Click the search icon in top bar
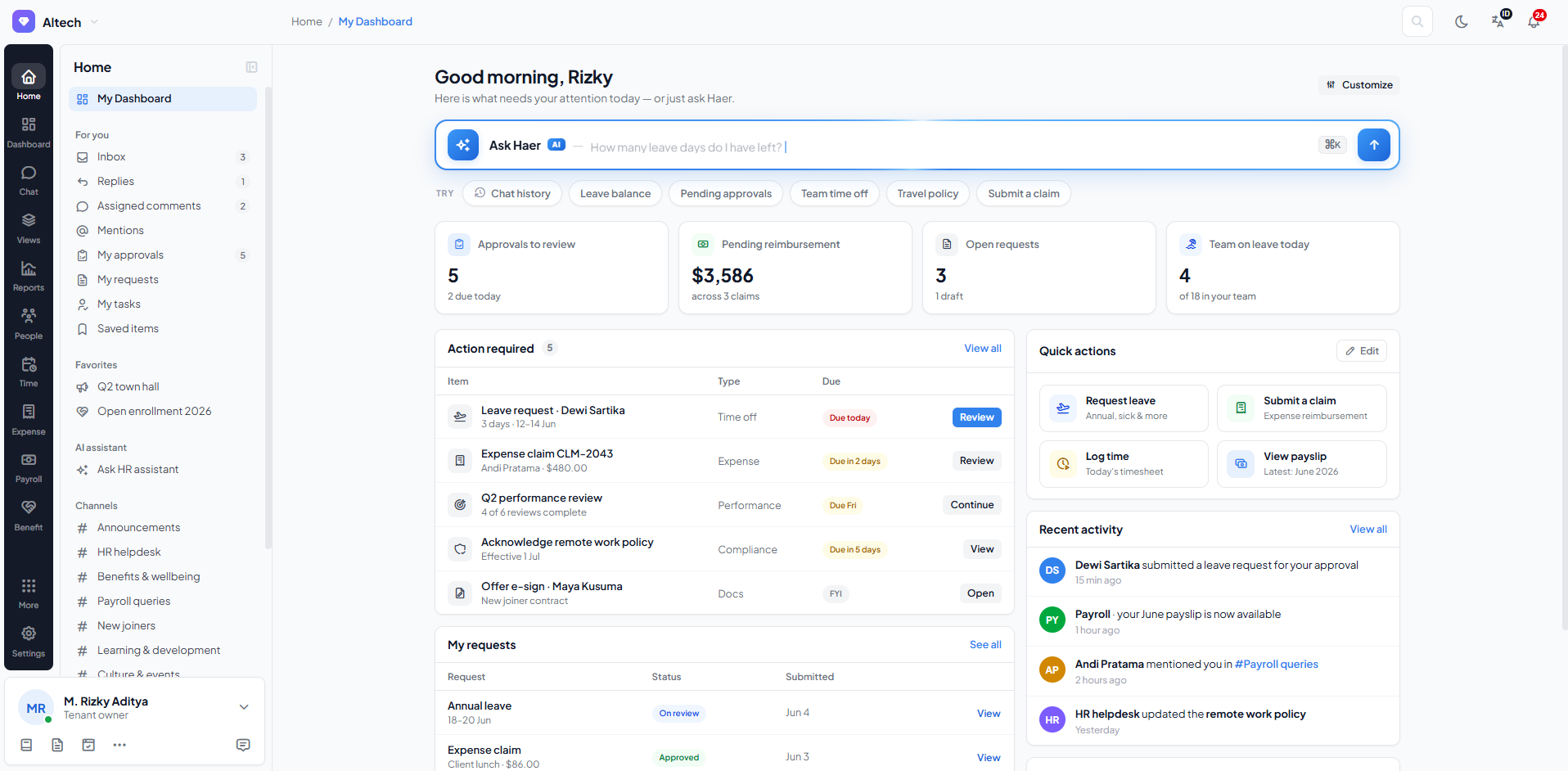The image size is (1568, 771). (x=1417, y=22)
